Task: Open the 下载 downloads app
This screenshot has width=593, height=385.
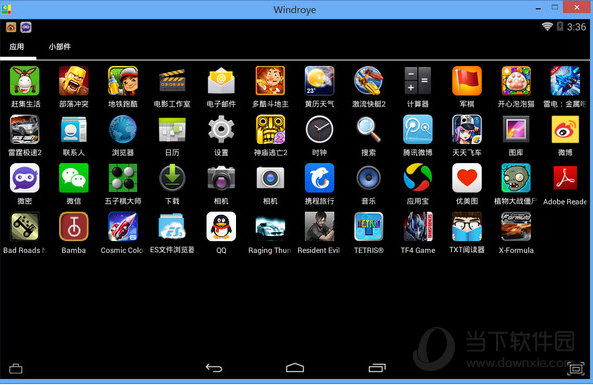Action: [172, 178]
